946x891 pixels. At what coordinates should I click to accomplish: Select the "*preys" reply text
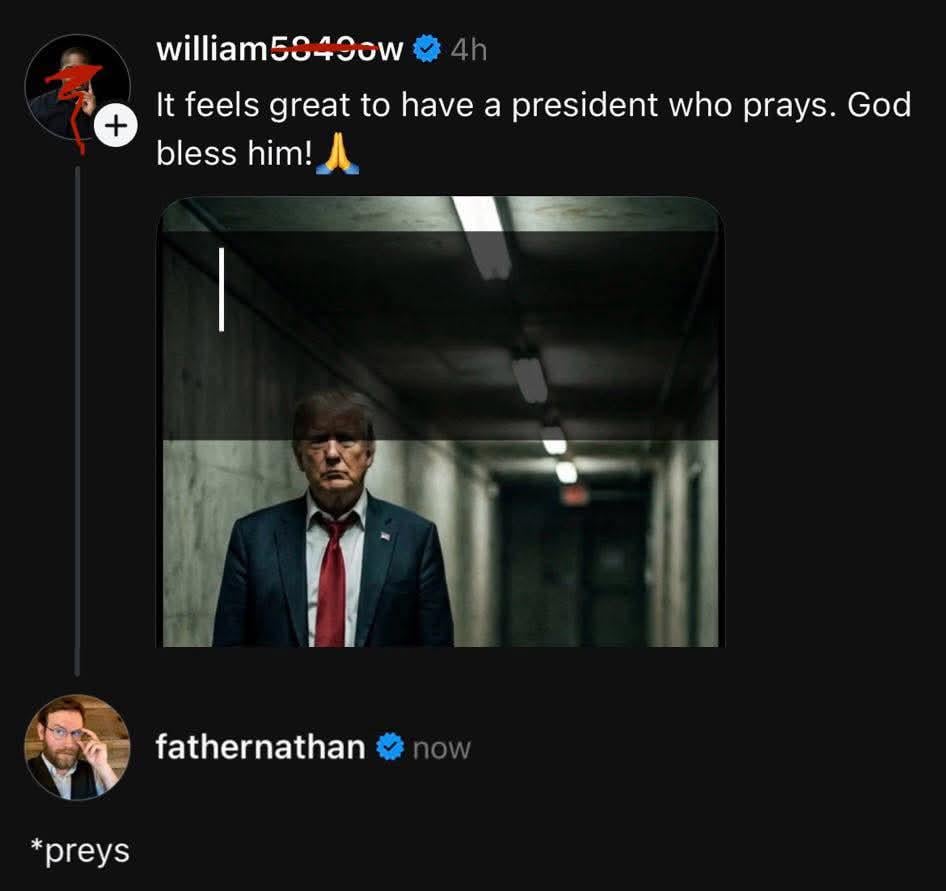click(x=80, y=851)
